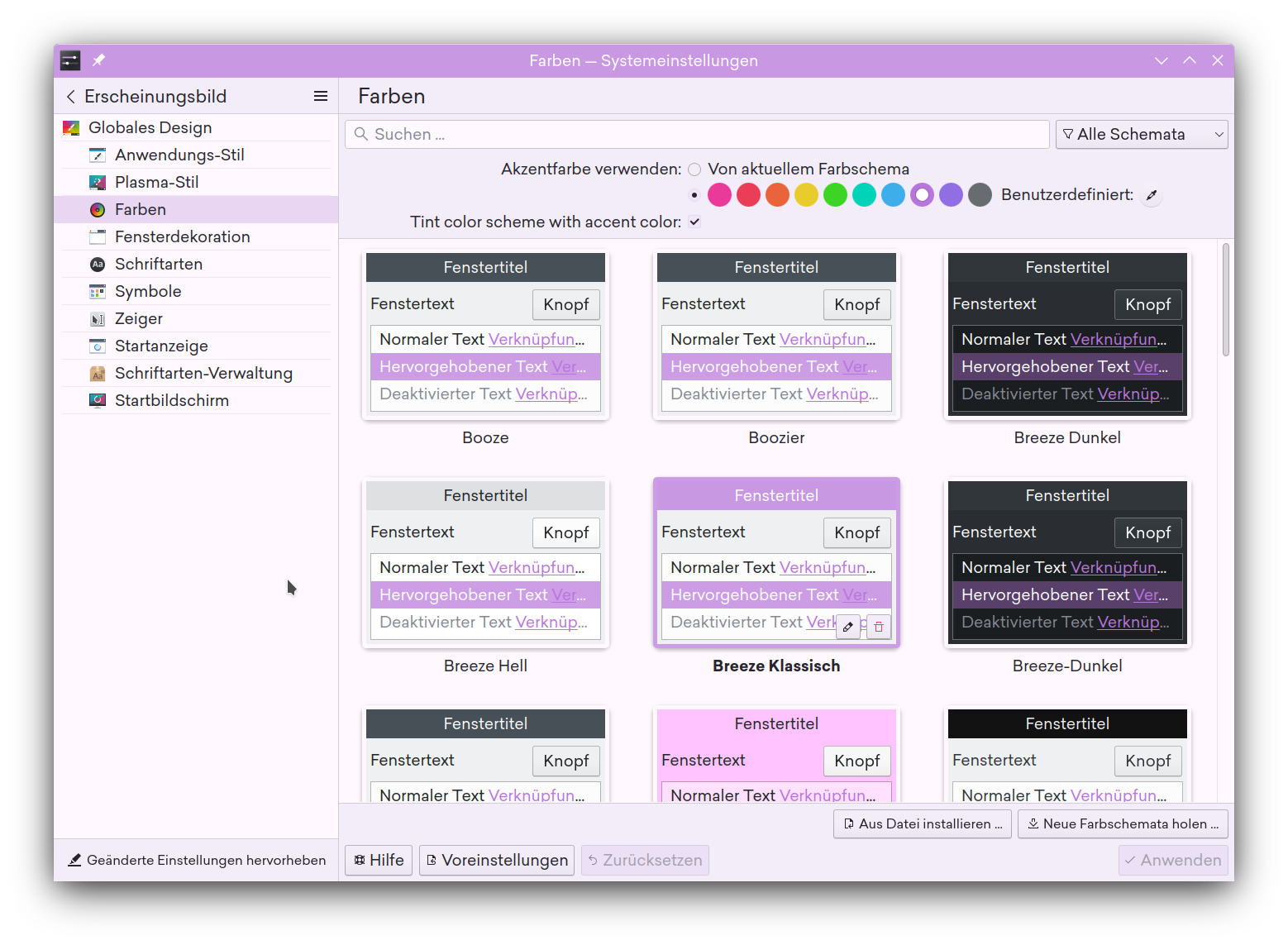Viewport: 1288px width, 945px height.
Task: Open the Alle Schemata filter dropdown
Action: tap(1141, 134)
